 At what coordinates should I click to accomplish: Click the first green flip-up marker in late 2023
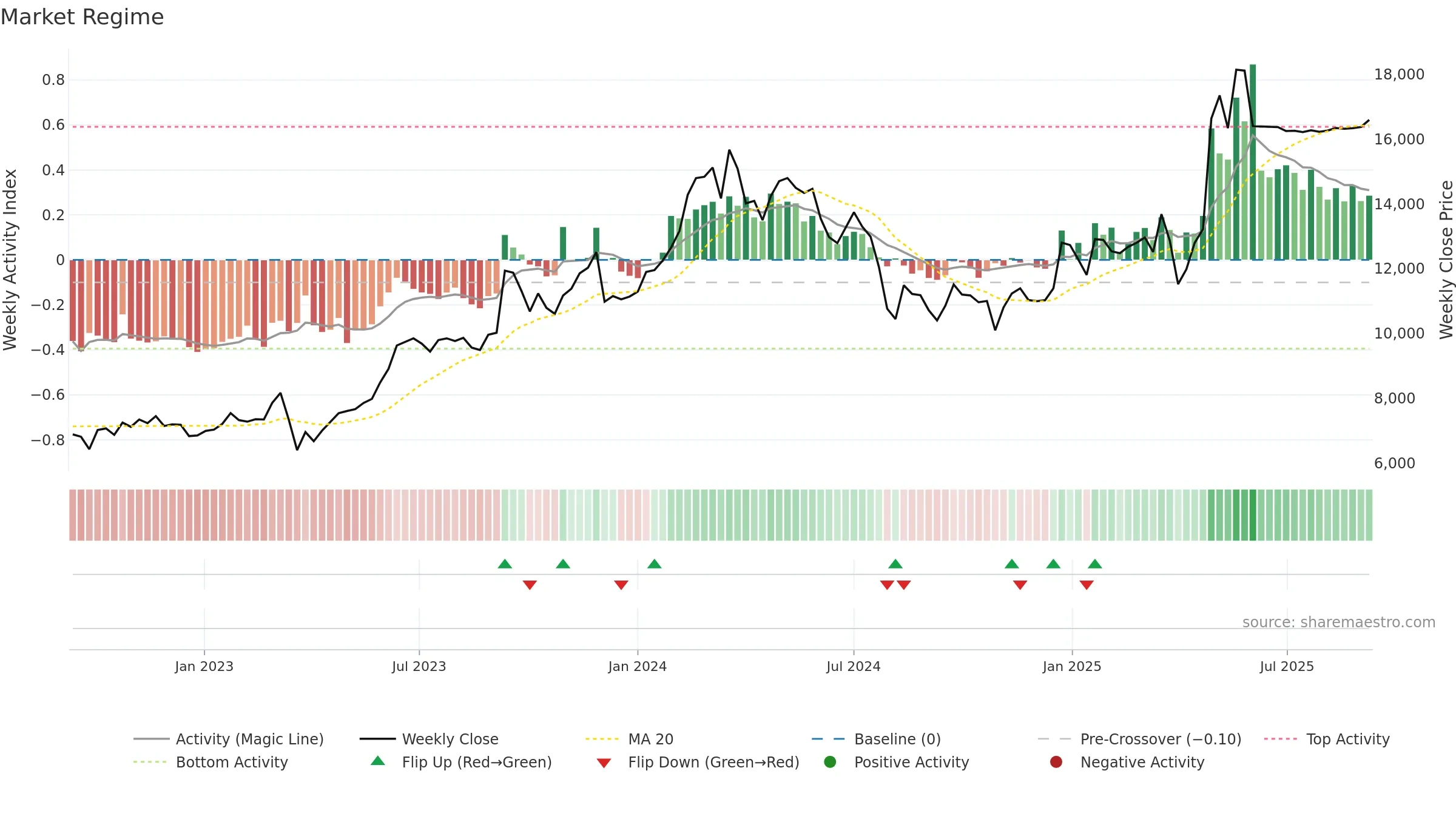pyautogui.click(x=505, y=564)
